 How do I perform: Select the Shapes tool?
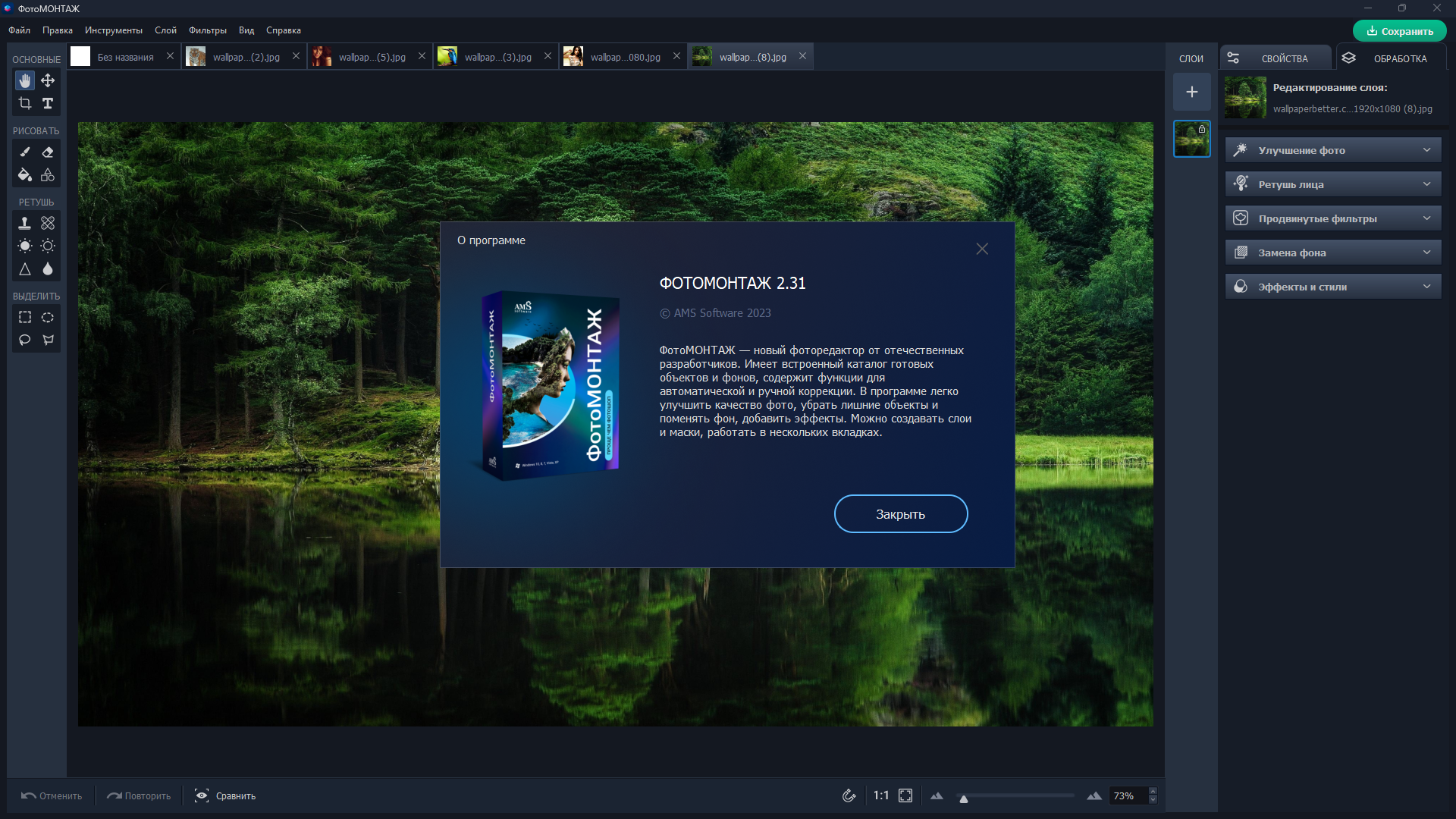point(48,175)
